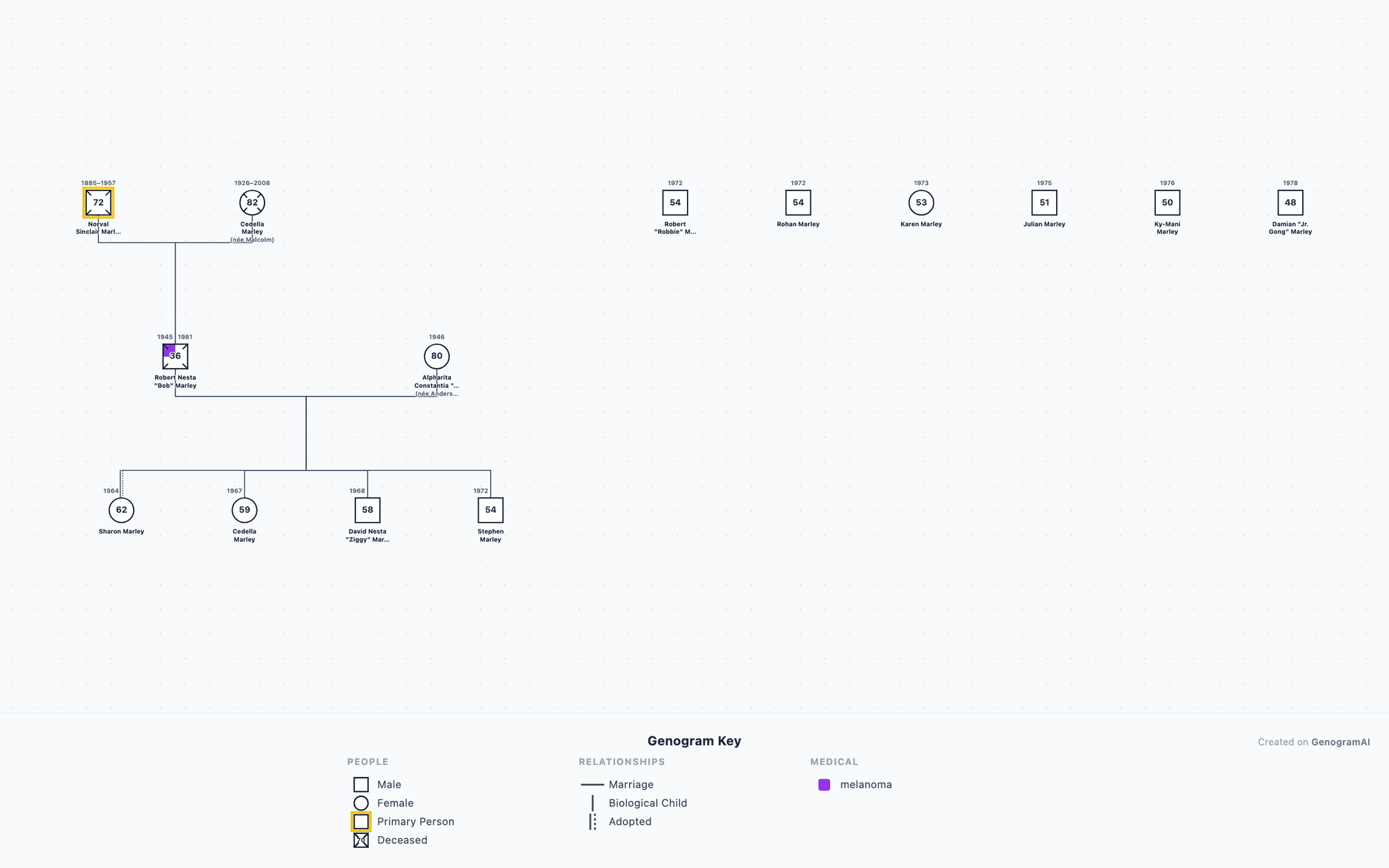
Task: Select Julian Marley's square node
Action: pos(1044,203)
